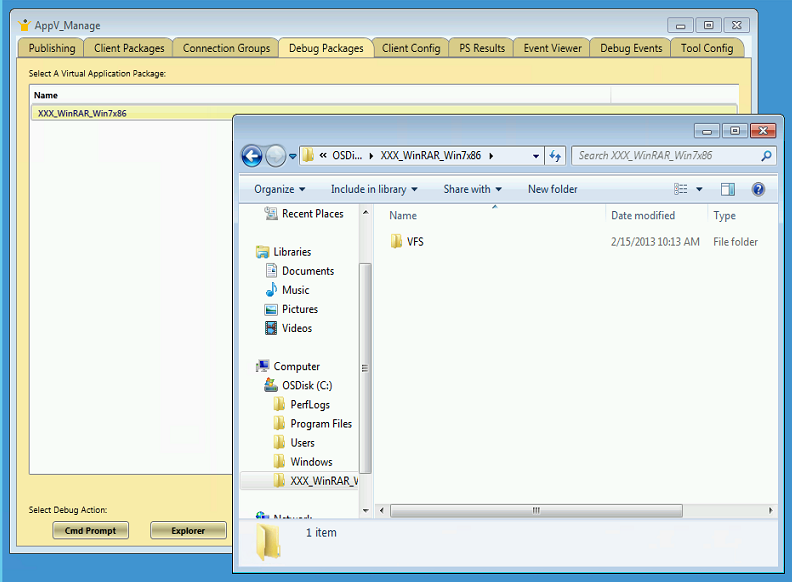Open the Documents library
This screenshot has height=582, width=792.
click(308, 271)
